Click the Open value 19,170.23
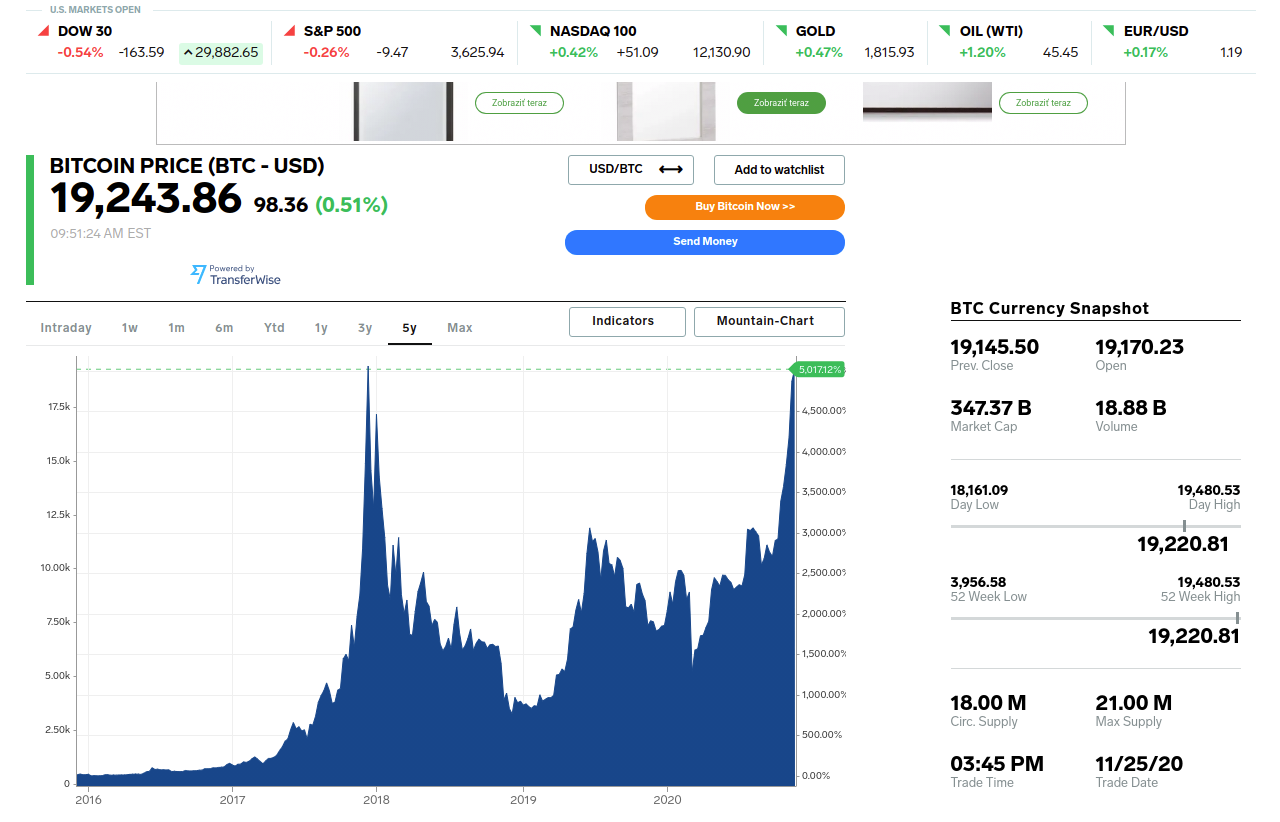 click(1140, 347)
